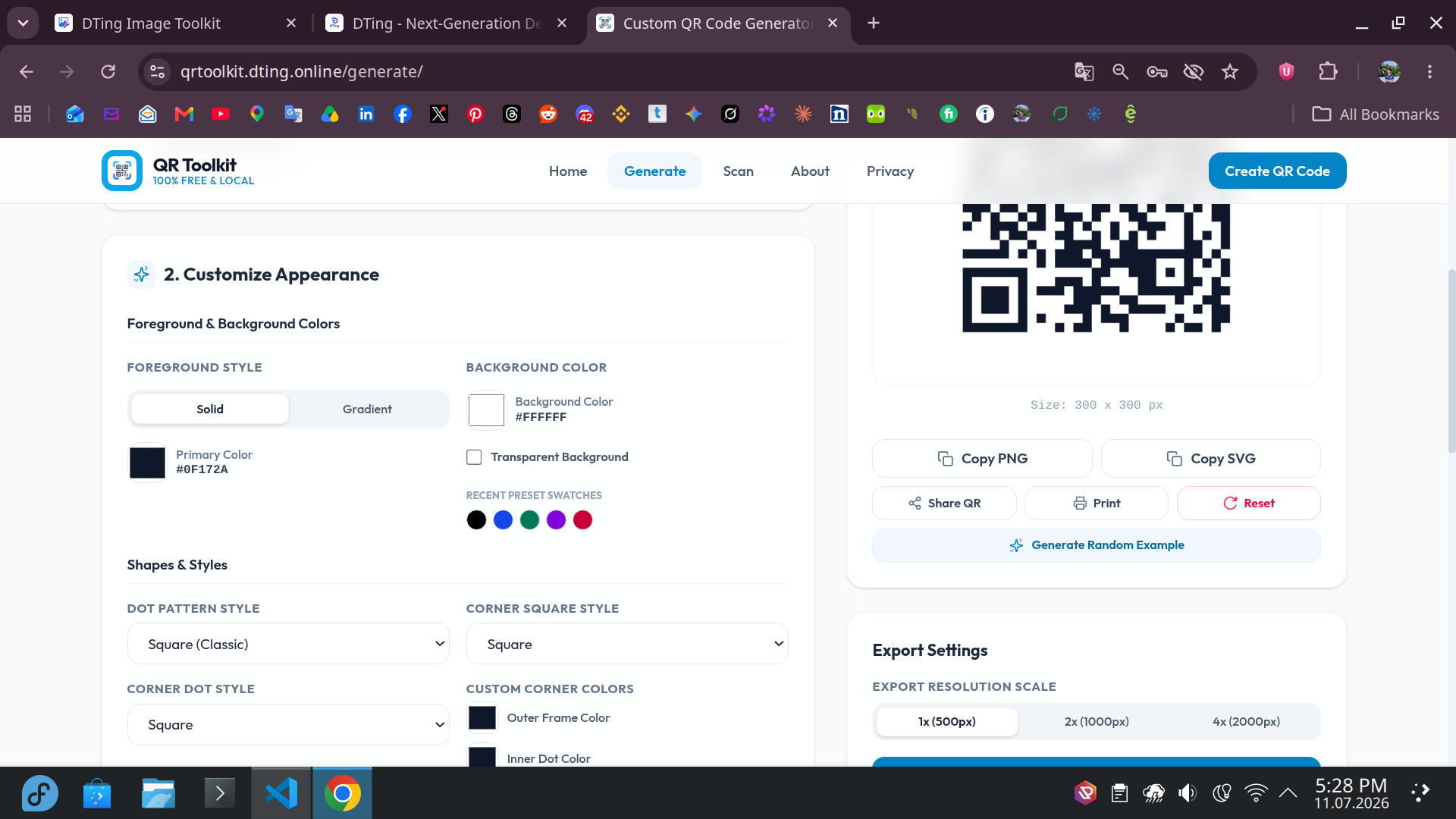Viewport: 1456px width, 819px height.
Task: Click Share QR button
Action: (x=944, y=503)
